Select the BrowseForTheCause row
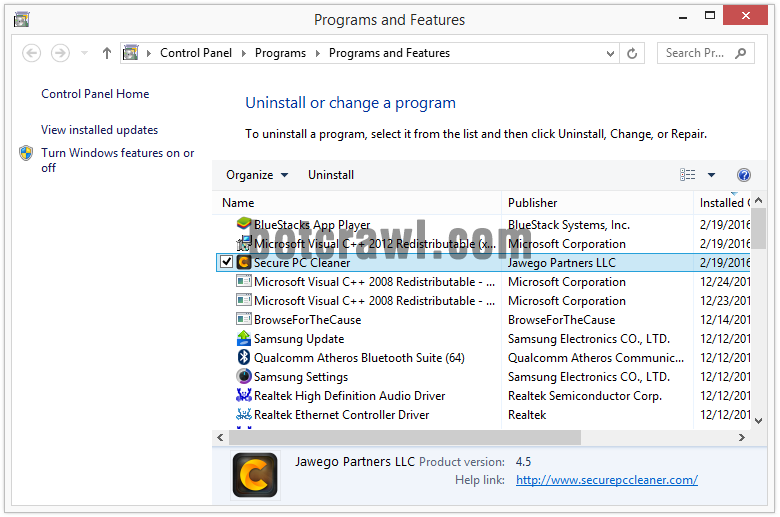This screenshot has height=517, width=780. (483, 319)
